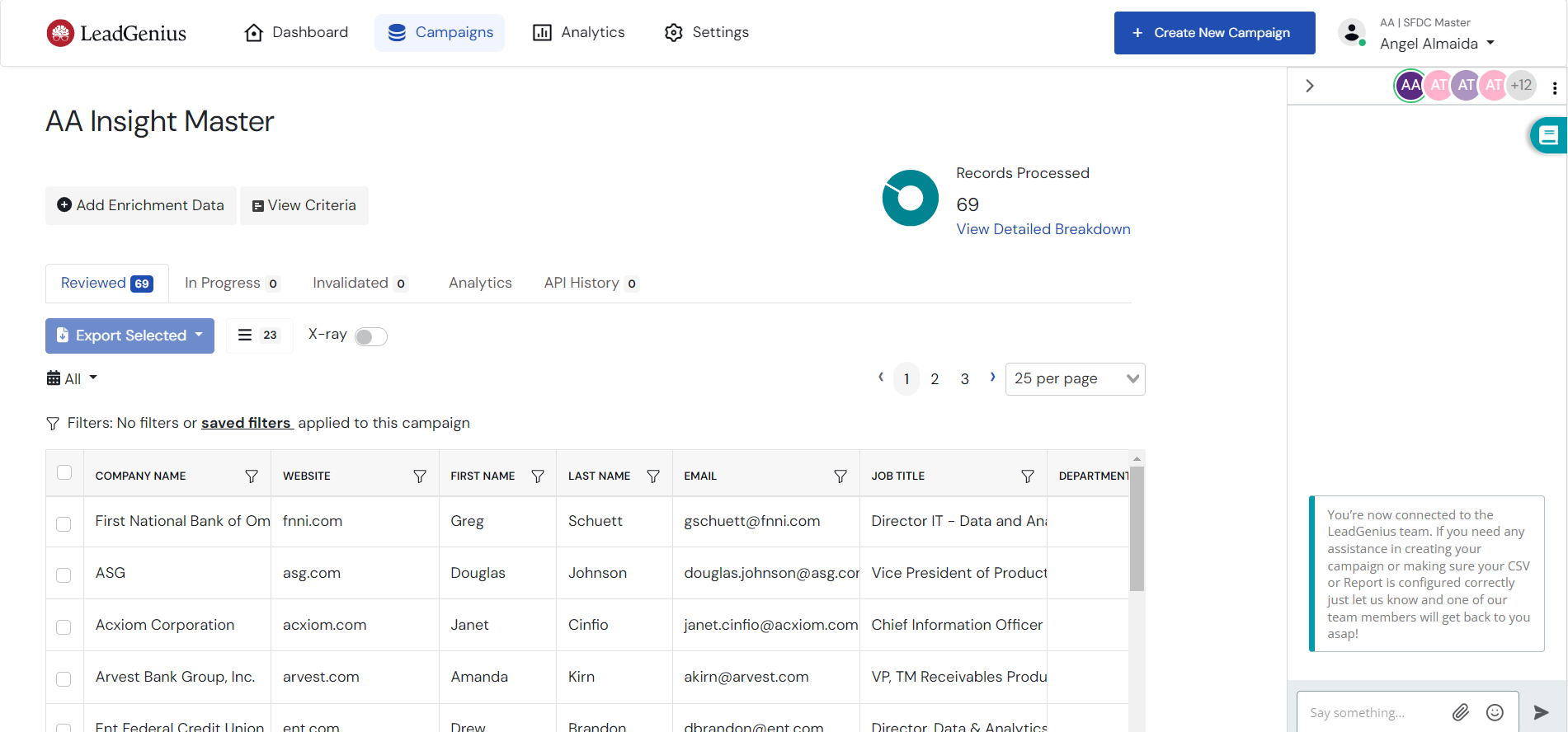Image resolution: width=1568 pixels, height=732 pixels.
Task: Go to next page arrow
Action: (992, 378)
